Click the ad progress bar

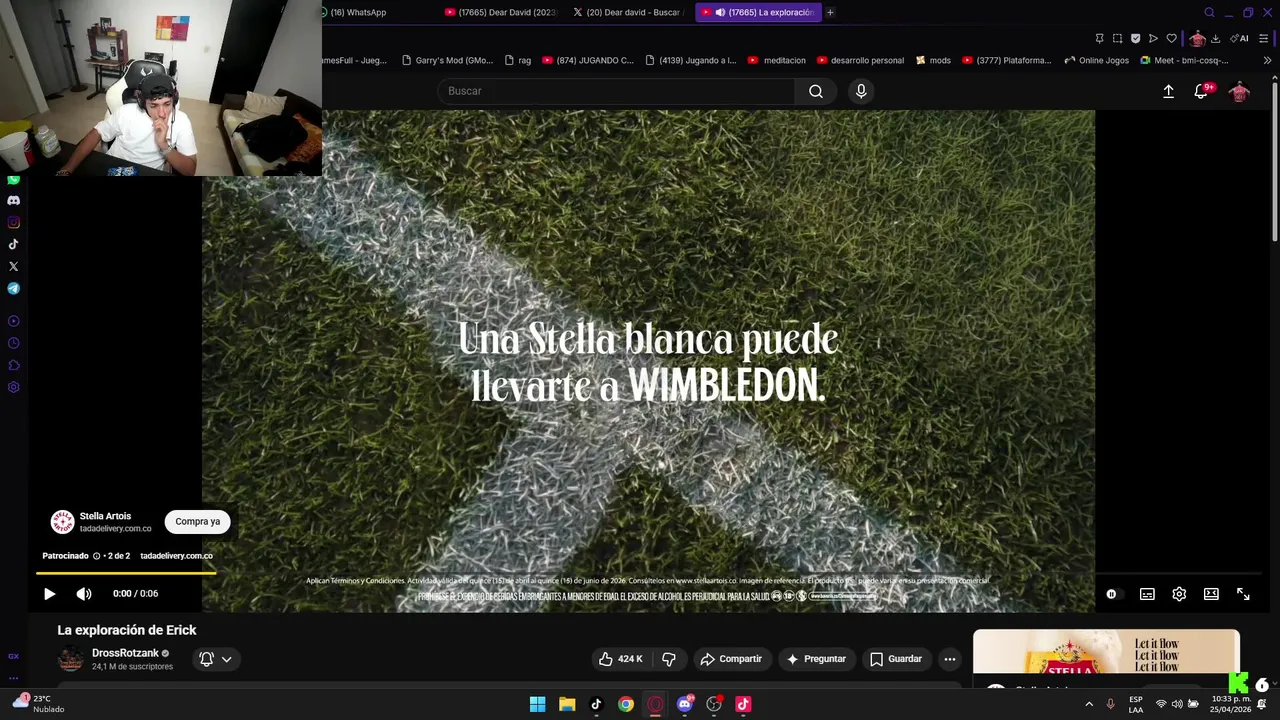[126, 573]
